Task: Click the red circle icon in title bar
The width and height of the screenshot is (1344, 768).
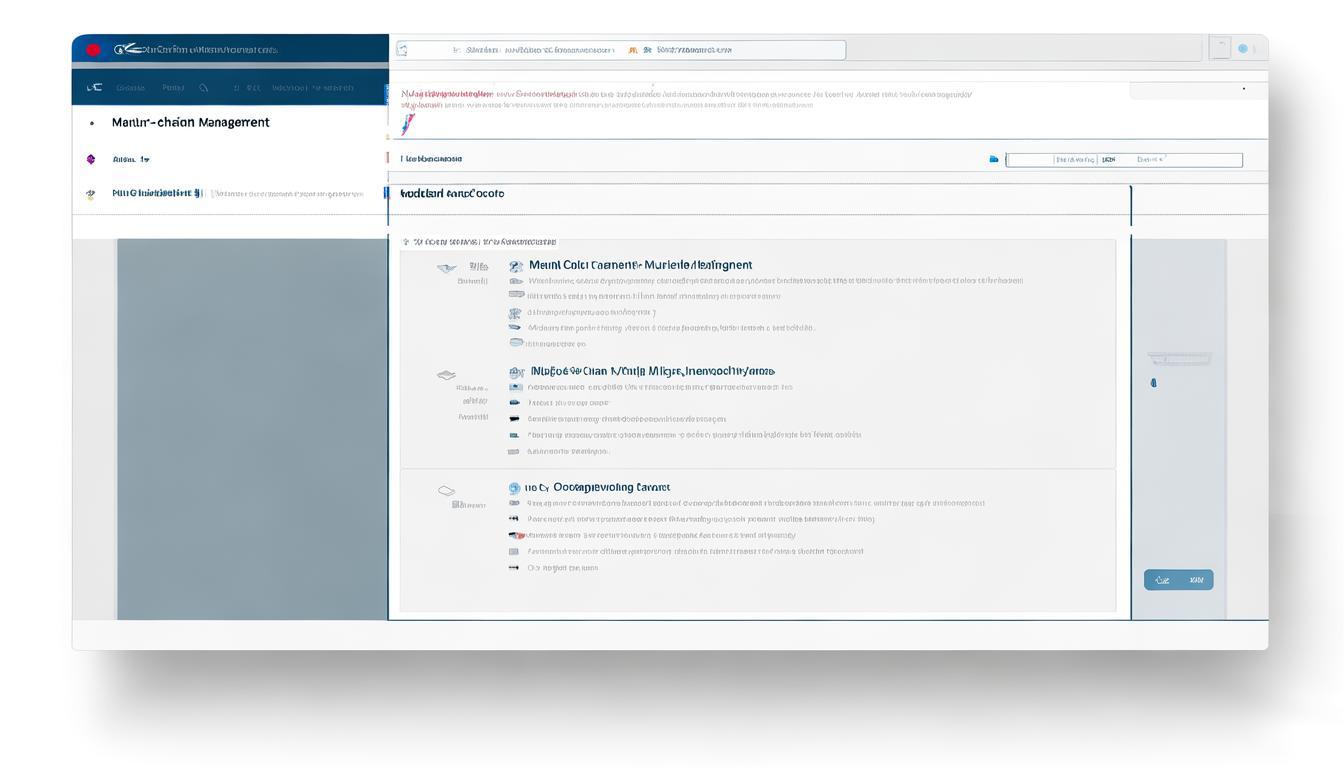Action: pos(93,49)
